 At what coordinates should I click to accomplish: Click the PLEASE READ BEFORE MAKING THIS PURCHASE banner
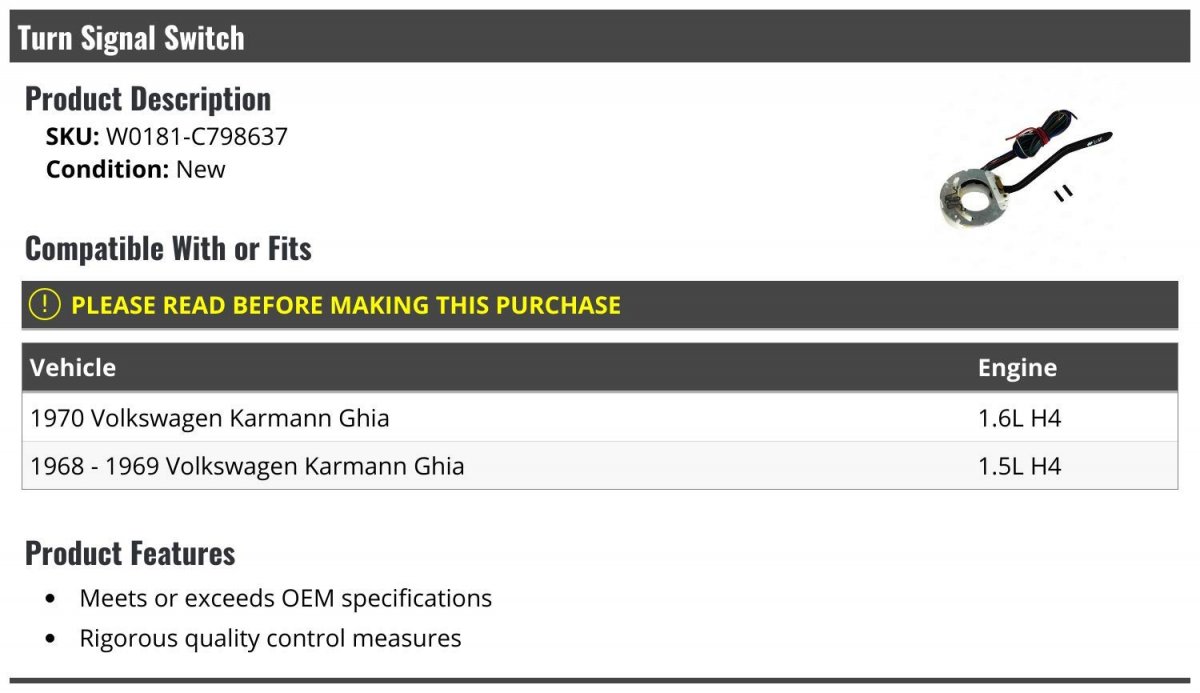tap(346, 305)
